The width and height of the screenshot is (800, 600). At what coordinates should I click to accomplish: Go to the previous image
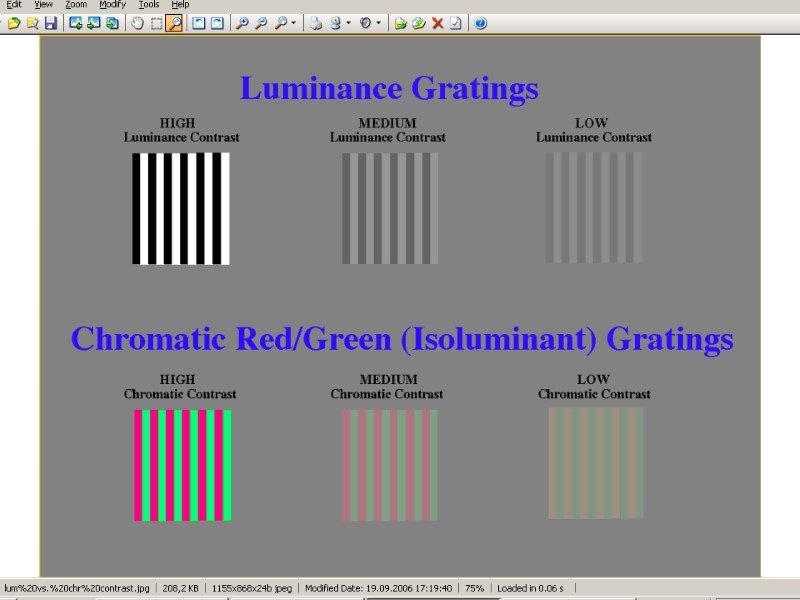(x=76, y=23)
